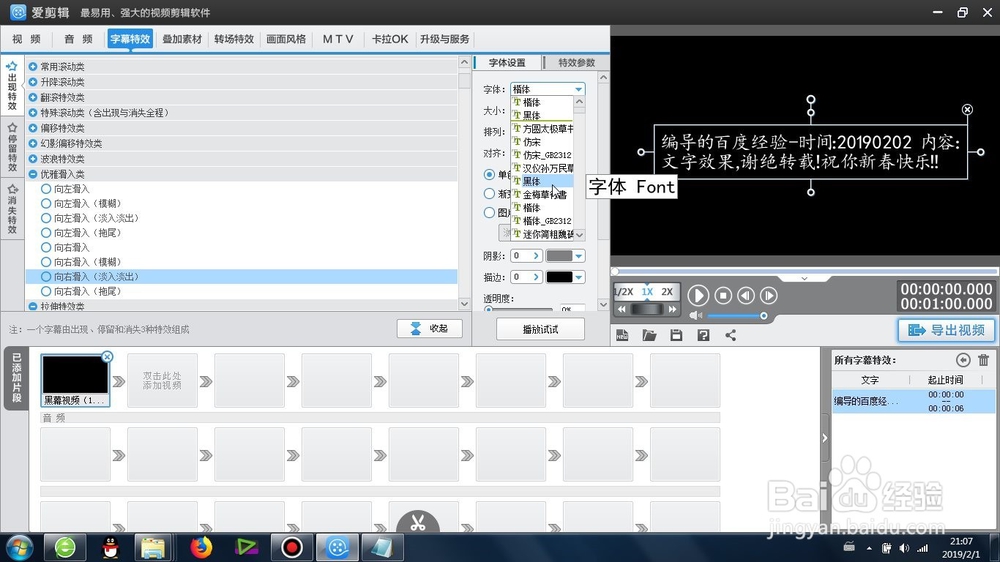Click 收起 collapse button

[429, 329]
